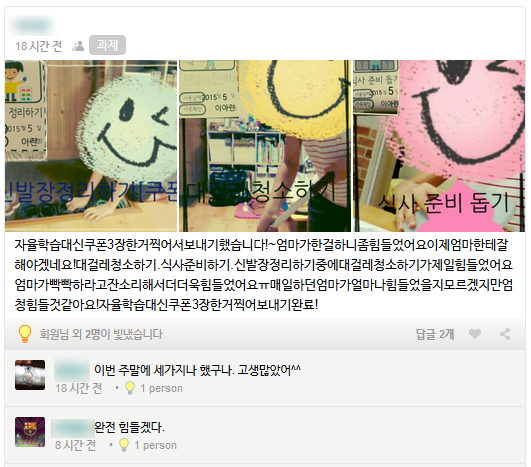This screenshot has height=467, width=531.
Task: Open the 신발장정리하기 photo thumbnail
Action: pos(91,146)
